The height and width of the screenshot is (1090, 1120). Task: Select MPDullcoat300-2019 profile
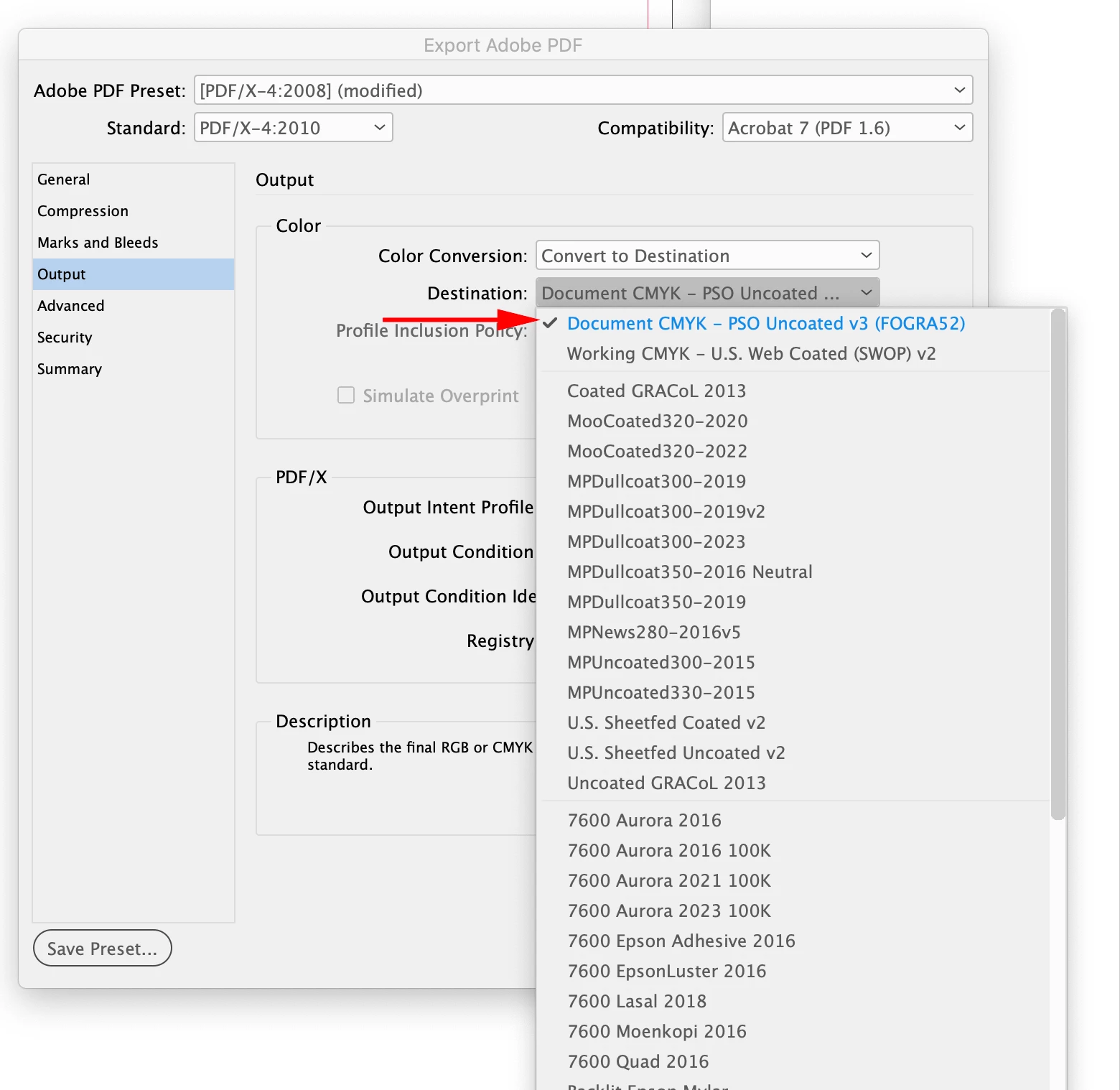pyautogui.click(x=793, y=482)
